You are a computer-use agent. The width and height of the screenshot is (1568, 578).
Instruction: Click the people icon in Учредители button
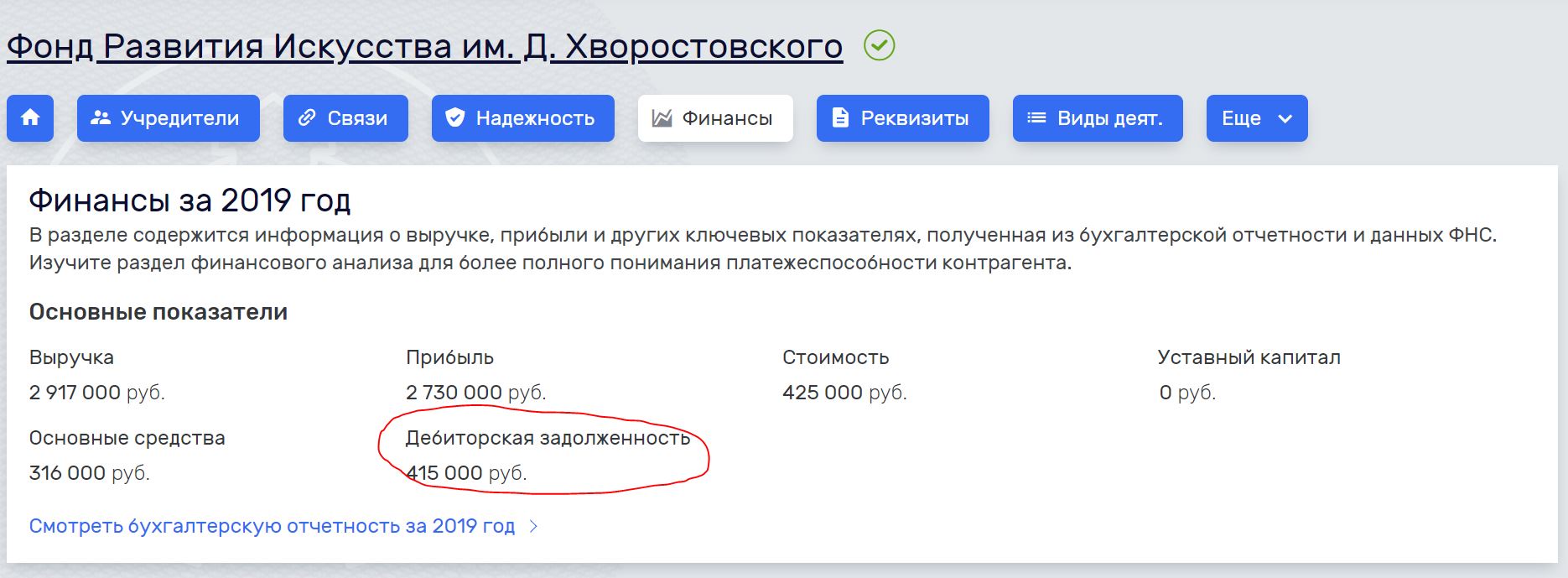101,118
